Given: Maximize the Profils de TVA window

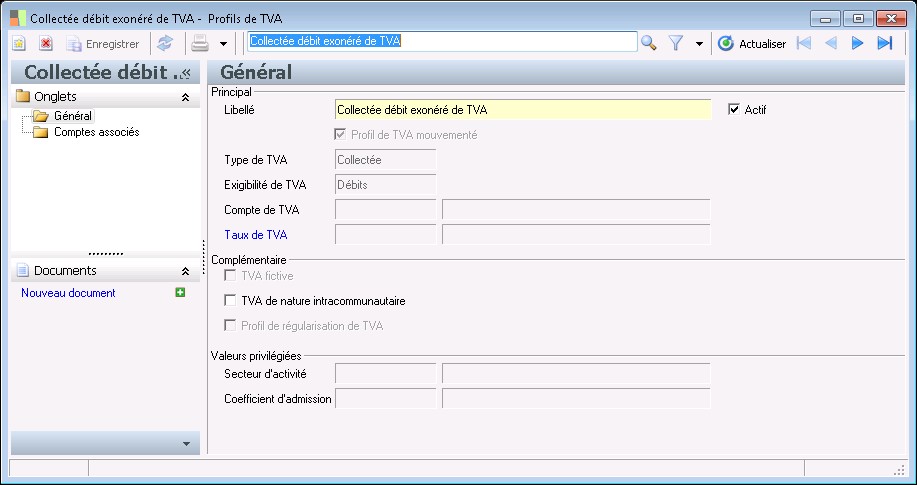Looking at the screenshot, I should click(858, 19).
